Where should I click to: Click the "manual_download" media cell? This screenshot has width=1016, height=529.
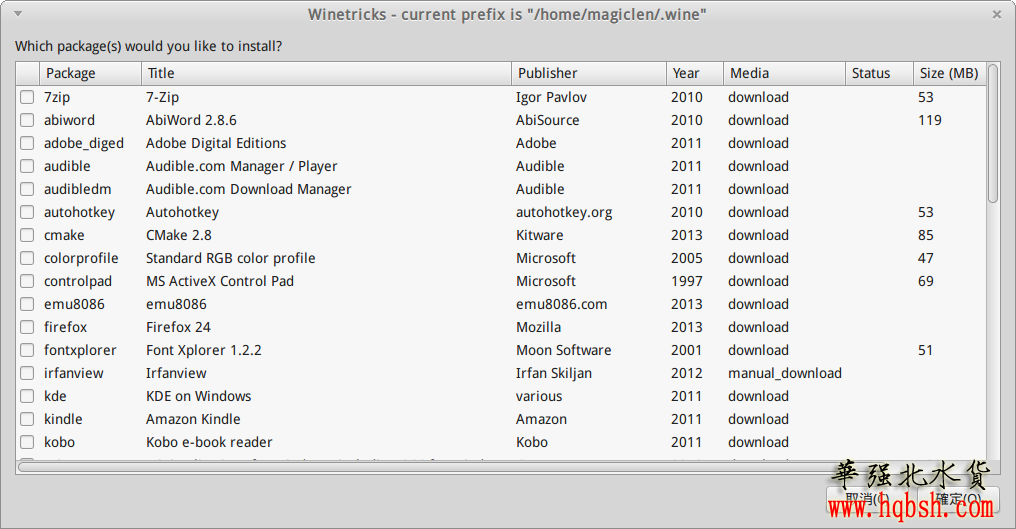785,373
